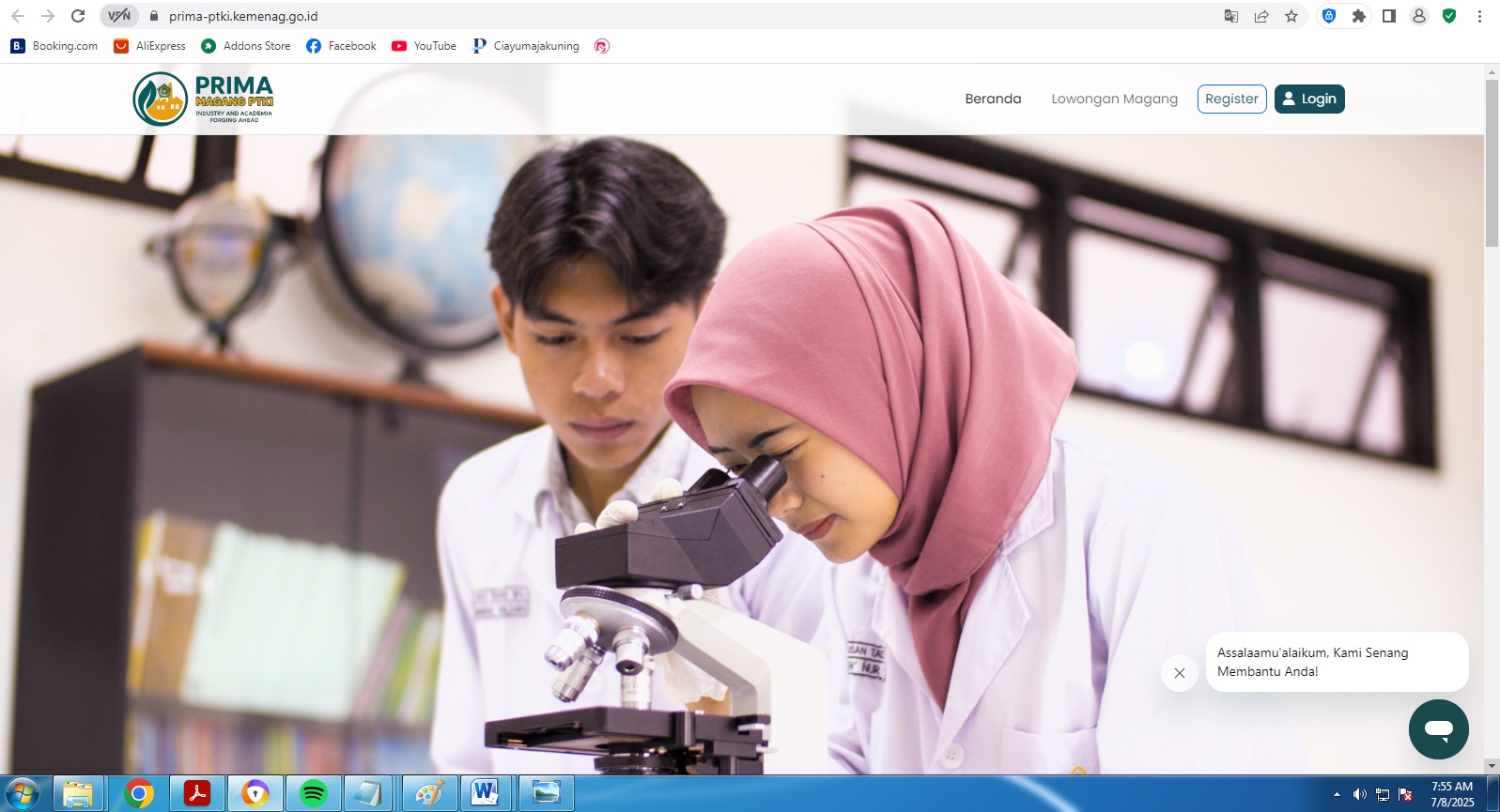Open the Lowongan Magang menu item
Image resolution: width=1500 pixels, height=812 pixels.
coord(1114,99)
